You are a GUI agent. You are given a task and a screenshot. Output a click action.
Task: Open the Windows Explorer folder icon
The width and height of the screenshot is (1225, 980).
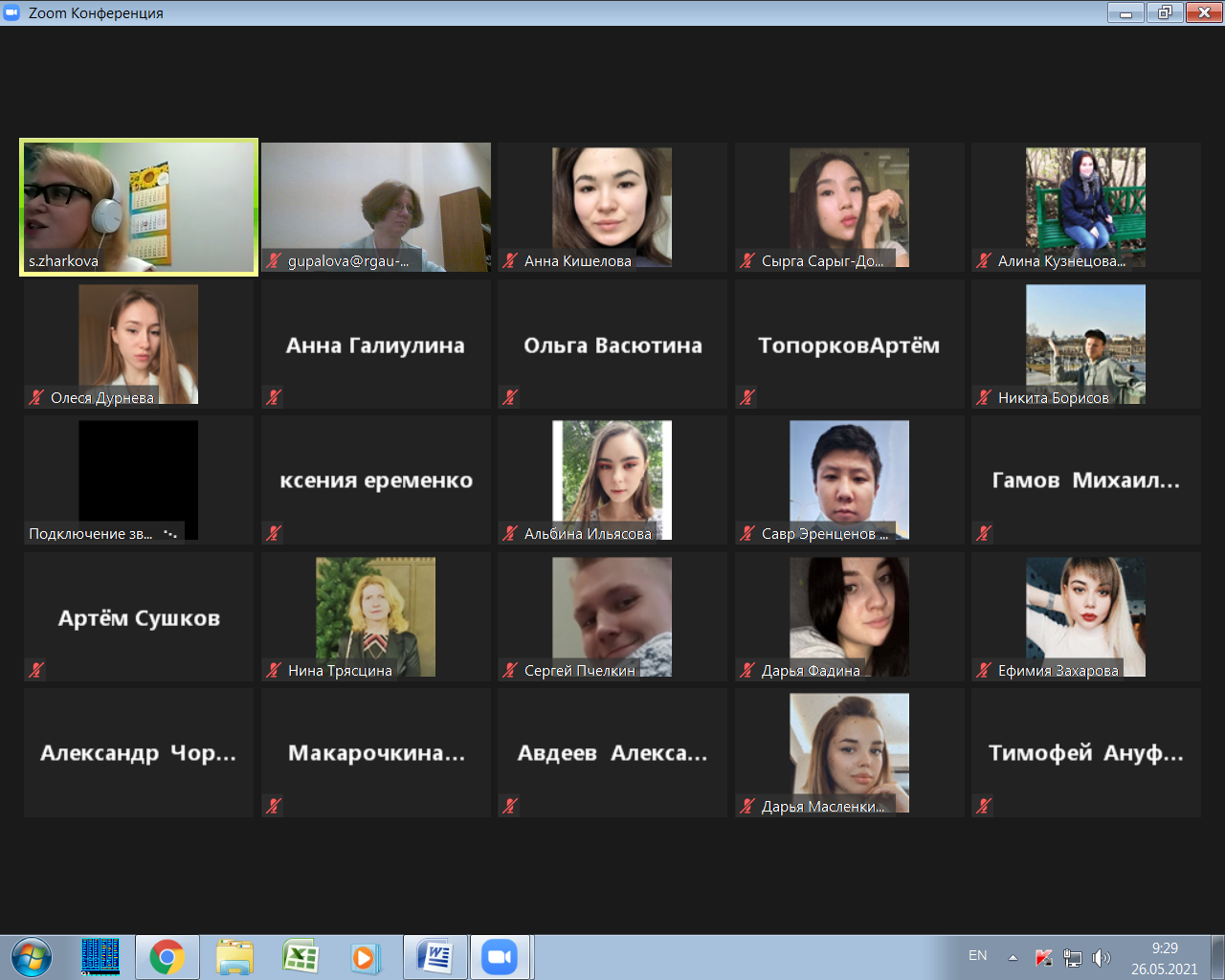[x=234, y=957]
